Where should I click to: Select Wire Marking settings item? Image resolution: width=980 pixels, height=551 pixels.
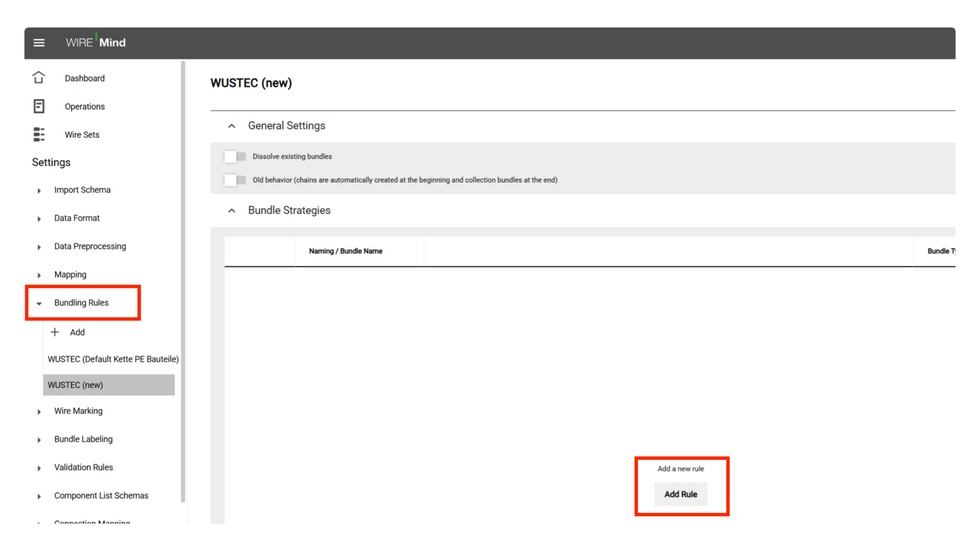[x=78, y=410]
